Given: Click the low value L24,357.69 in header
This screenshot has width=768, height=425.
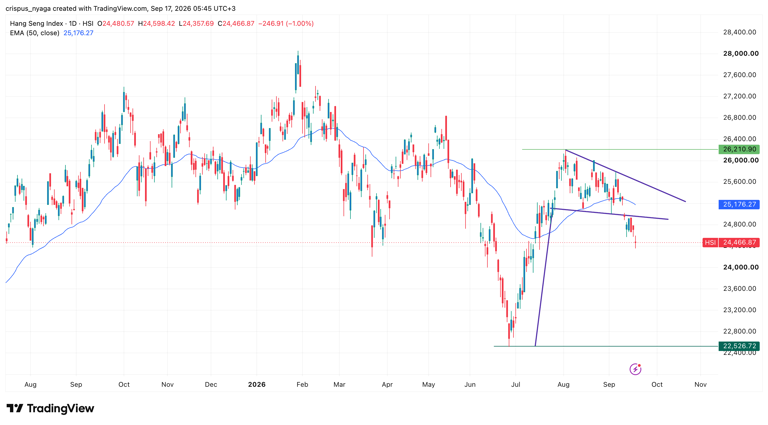Looking at the screenshot, I should click(196, 24).
